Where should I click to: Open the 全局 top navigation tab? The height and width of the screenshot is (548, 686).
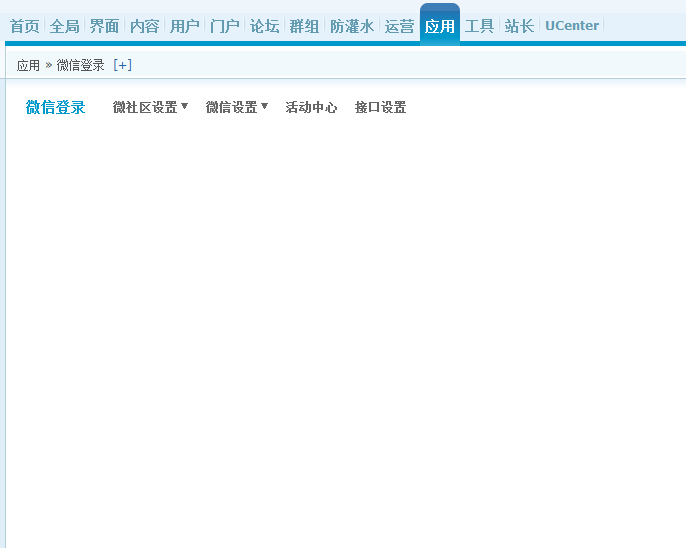tap(65, 26)
